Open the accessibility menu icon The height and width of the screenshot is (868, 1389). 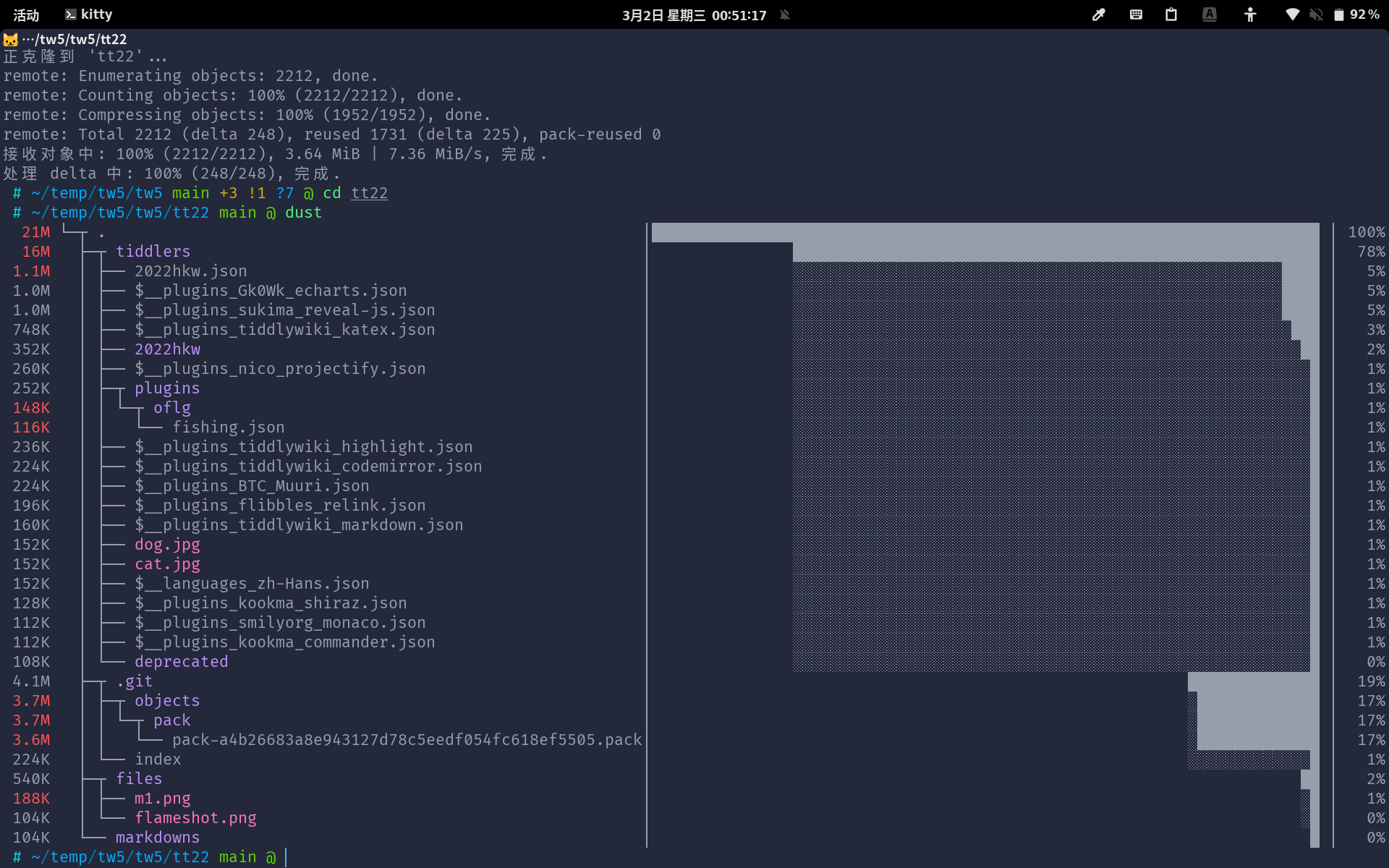tap(1250, 14)
